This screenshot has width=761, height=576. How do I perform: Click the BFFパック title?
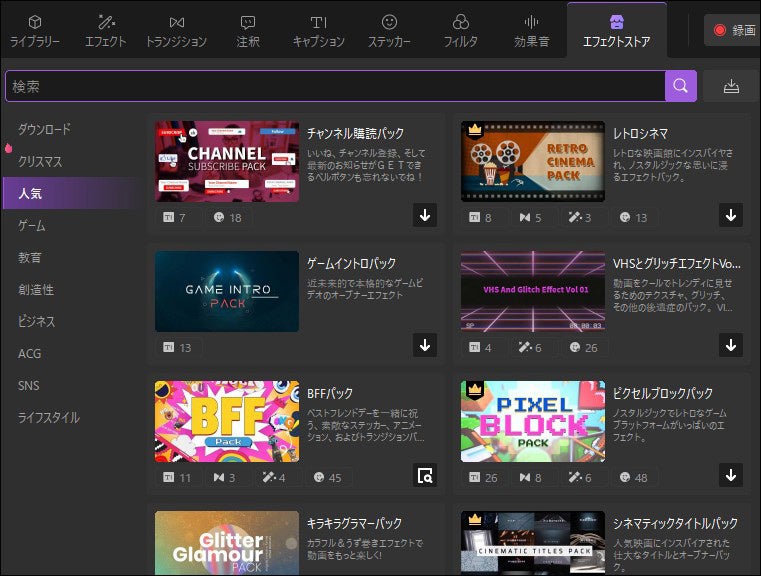click(x=330, y=393)
